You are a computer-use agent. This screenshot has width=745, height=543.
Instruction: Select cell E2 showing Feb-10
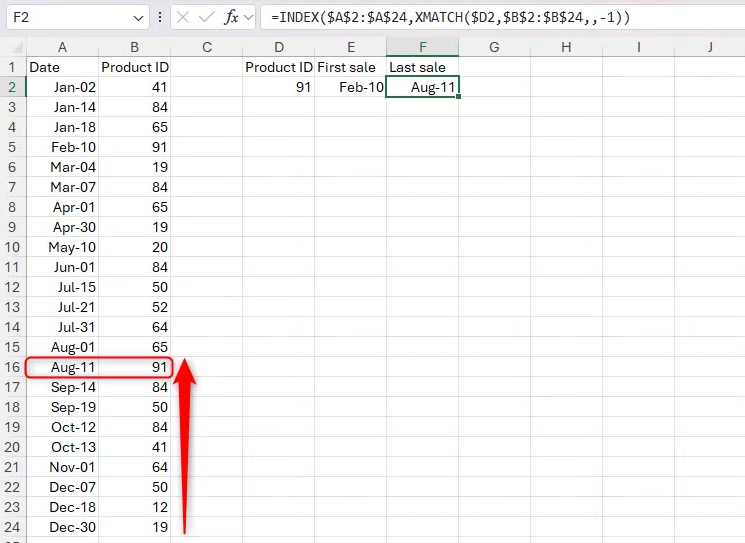pyautogui.click(x=351, y=87)
